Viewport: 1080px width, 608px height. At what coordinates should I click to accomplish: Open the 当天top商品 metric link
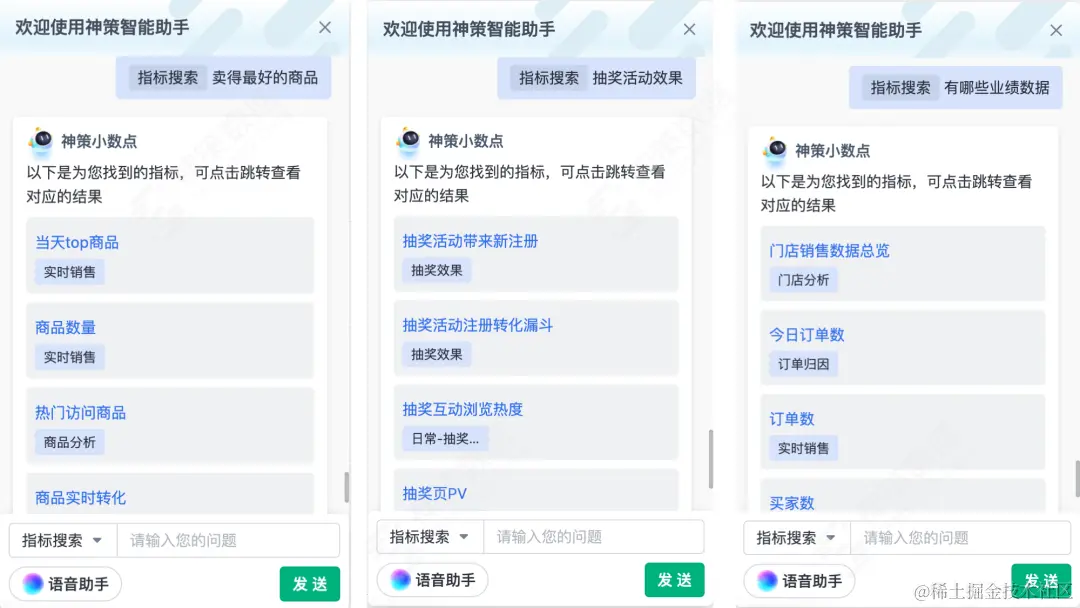[x=76, y=242]
